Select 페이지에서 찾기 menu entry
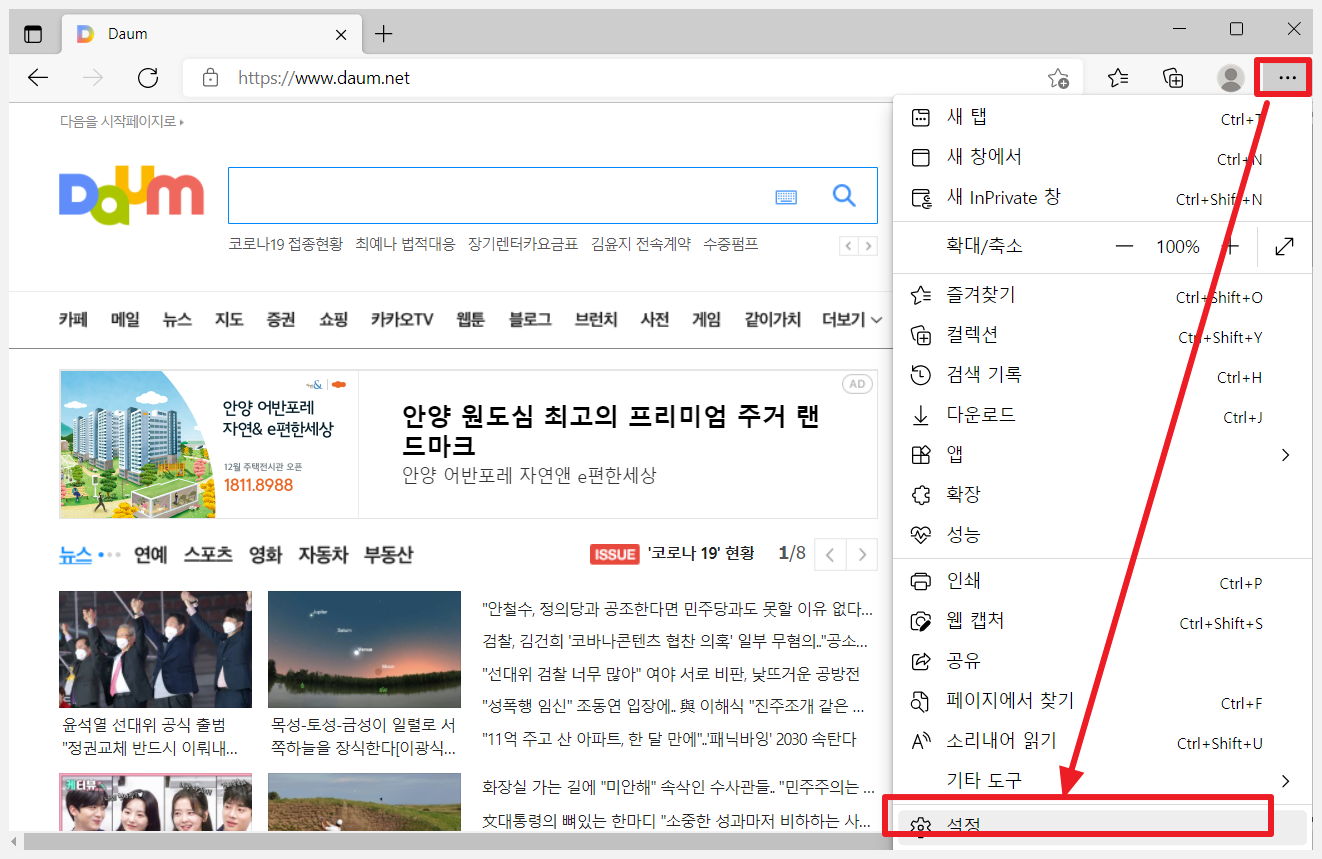The height and width of the screenshot is (859, 1322). coord(1102,702)
